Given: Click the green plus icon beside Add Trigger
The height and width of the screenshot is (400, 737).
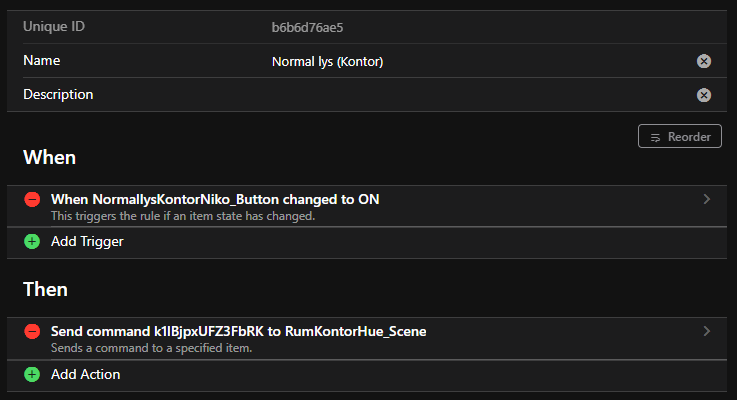Looking at the screenshot, I should pos(32,241).
